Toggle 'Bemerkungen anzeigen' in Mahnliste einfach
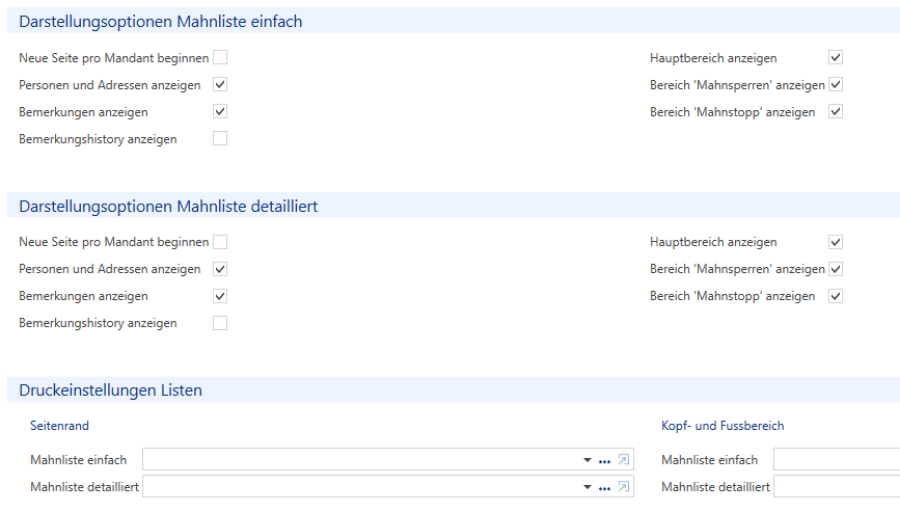Image resolution: width=900 pixels, height=512 pixels. [x=220, y=111]
